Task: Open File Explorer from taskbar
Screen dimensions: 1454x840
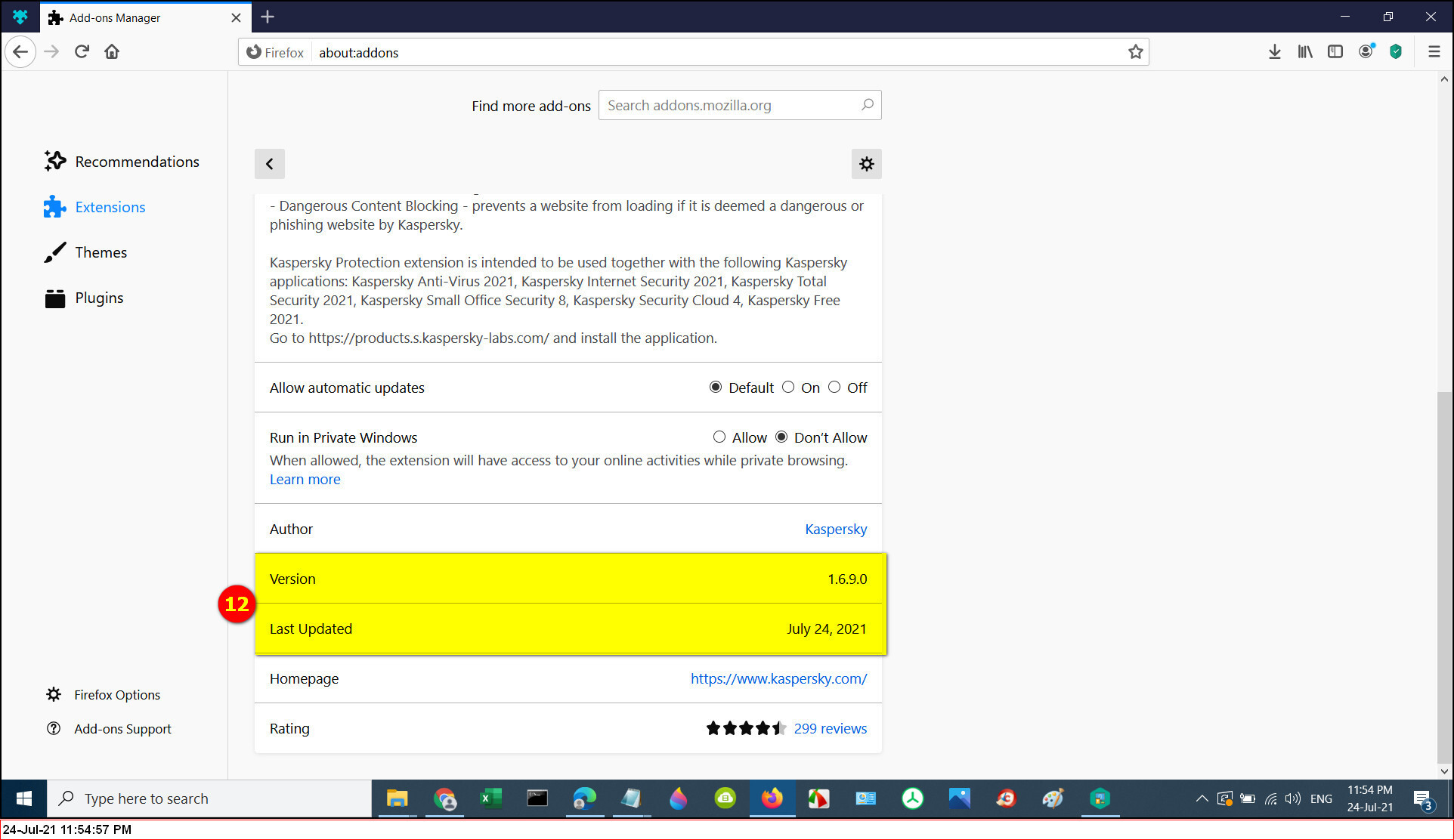Action: coord(398,798)
